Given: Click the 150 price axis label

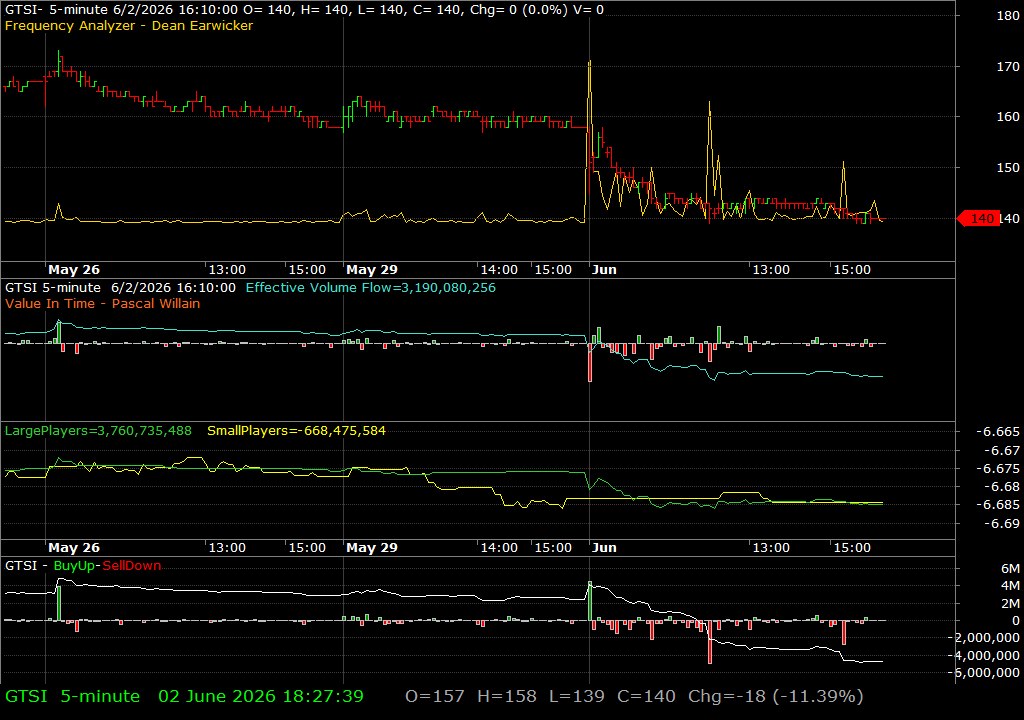Looking at the screenshot, I should [x=1008, y=168].
